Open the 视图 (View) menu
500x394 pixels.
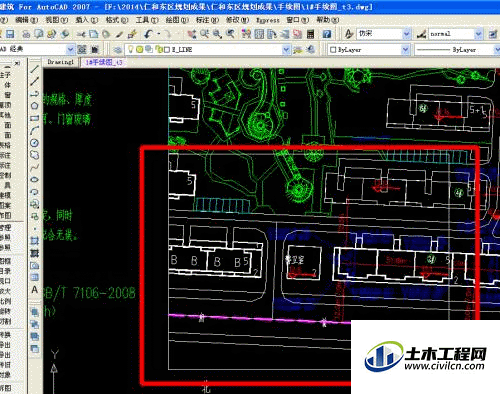57,20
